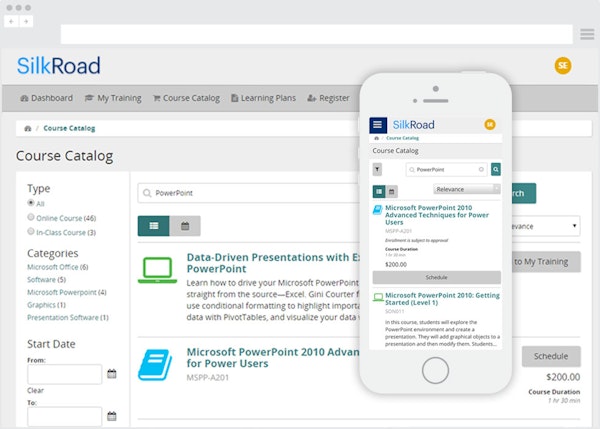This screenshot has height=429, width=600.
Task: Open the Relevance sort dropdown in the phone
Action: (467, 189)
